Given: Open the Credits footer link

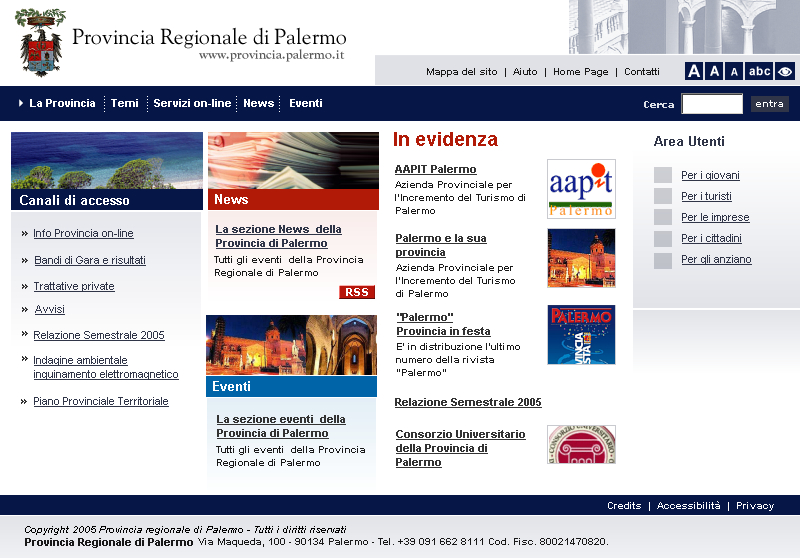Looking at the screenshot, I should pyautogui.click(x=624, y=505).
